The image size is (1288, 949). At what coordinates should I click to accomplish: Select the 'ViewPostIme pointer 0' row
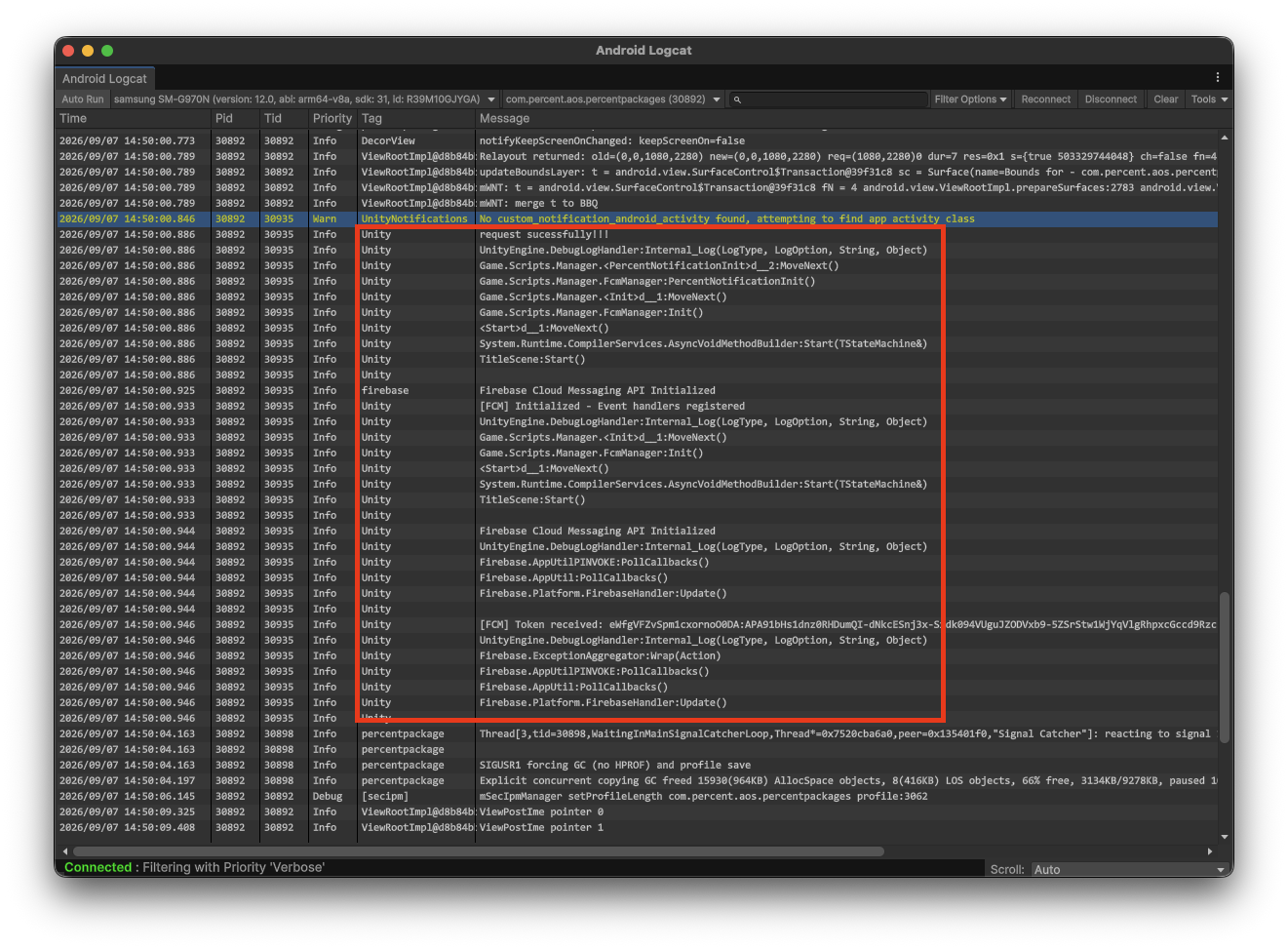point(637,811)
